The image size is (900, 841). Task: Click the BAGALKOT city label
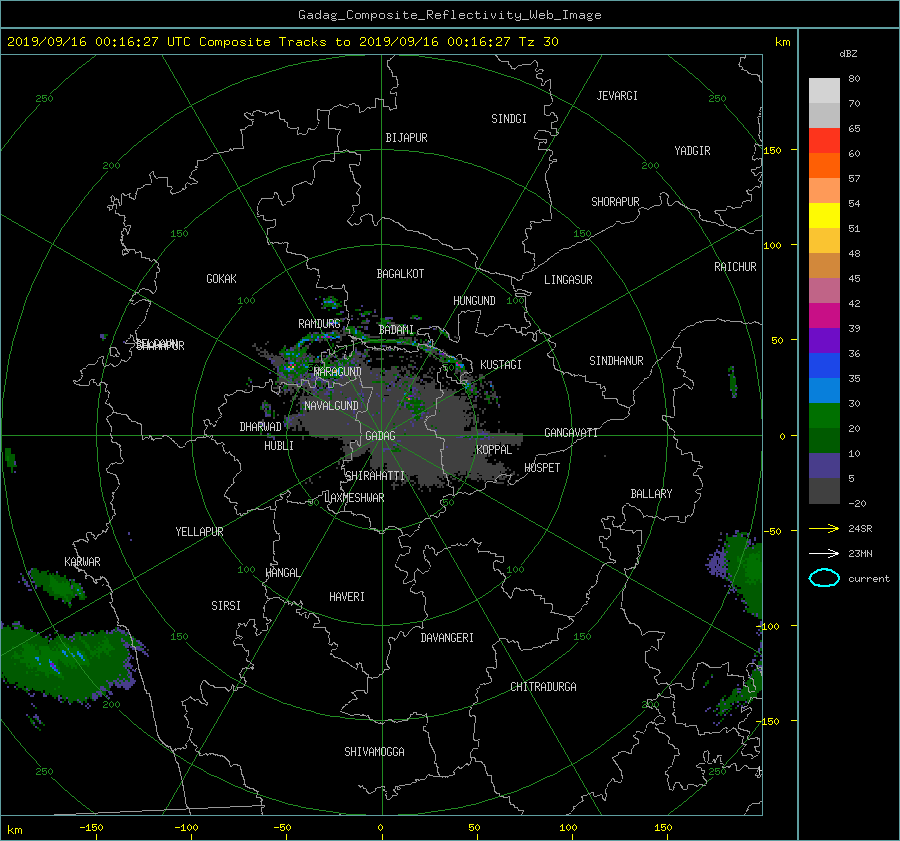[400, 274]
